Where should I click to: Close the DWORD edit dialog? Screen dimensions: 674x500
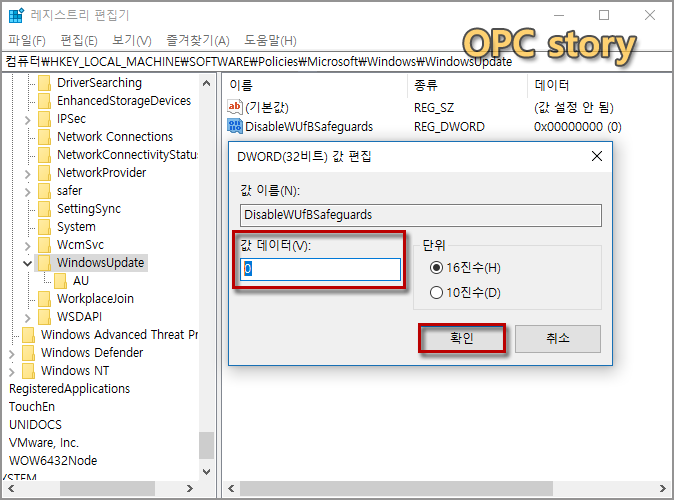pos(597,156)
